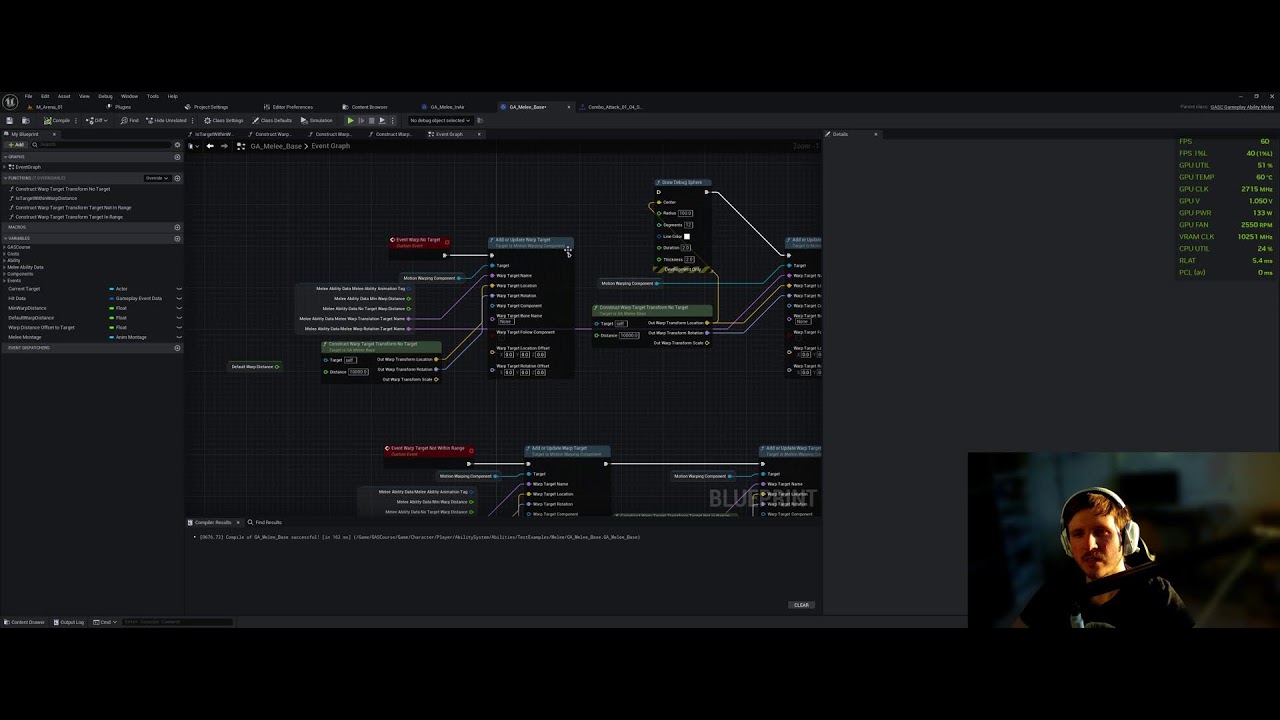Click the Browse to asset icon
1280x720 pixels.
tap(26, 120)
